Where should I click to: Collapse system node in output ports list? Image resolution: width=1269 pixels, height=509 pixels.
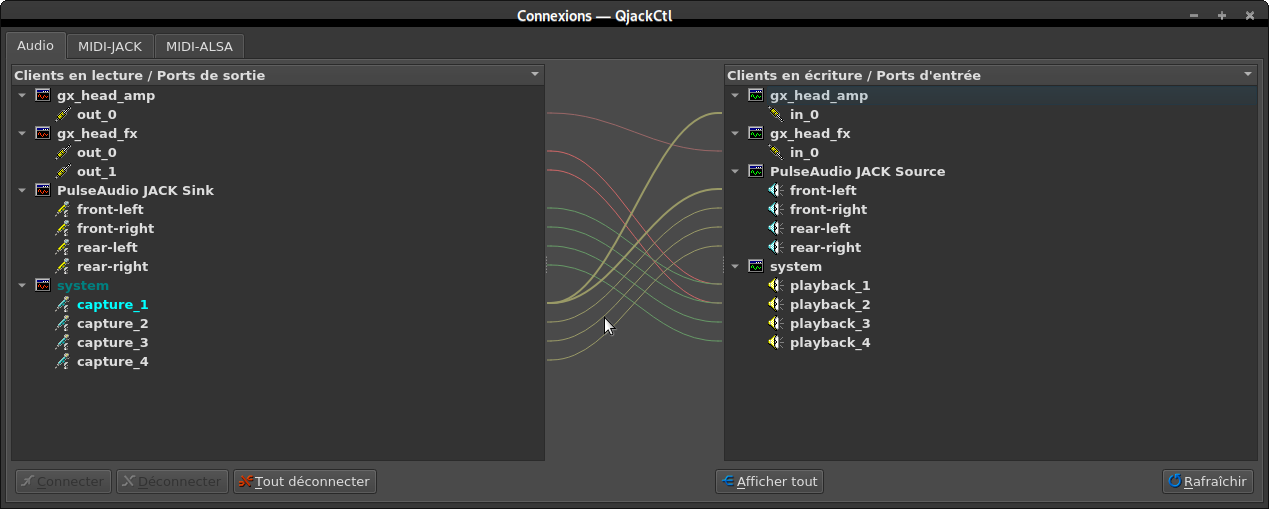pos(23,286)
